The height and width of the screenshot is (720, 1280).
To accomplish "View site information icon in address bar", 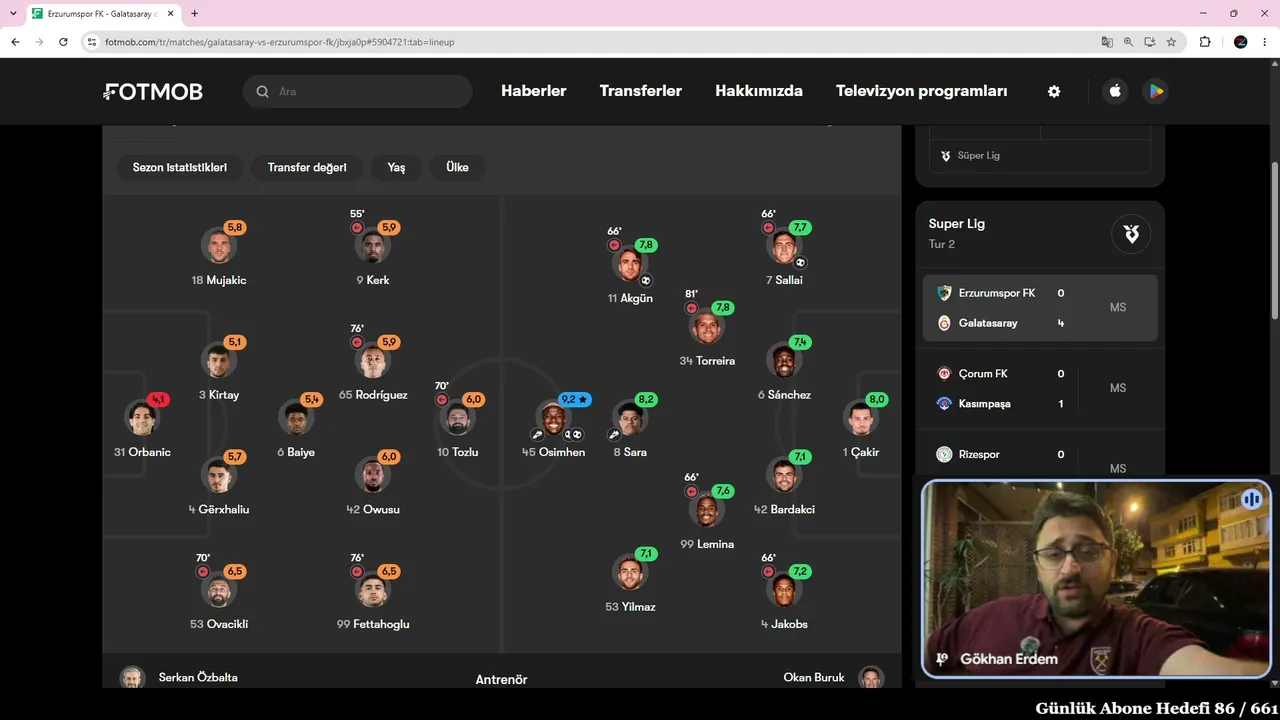I will [92, 42].
